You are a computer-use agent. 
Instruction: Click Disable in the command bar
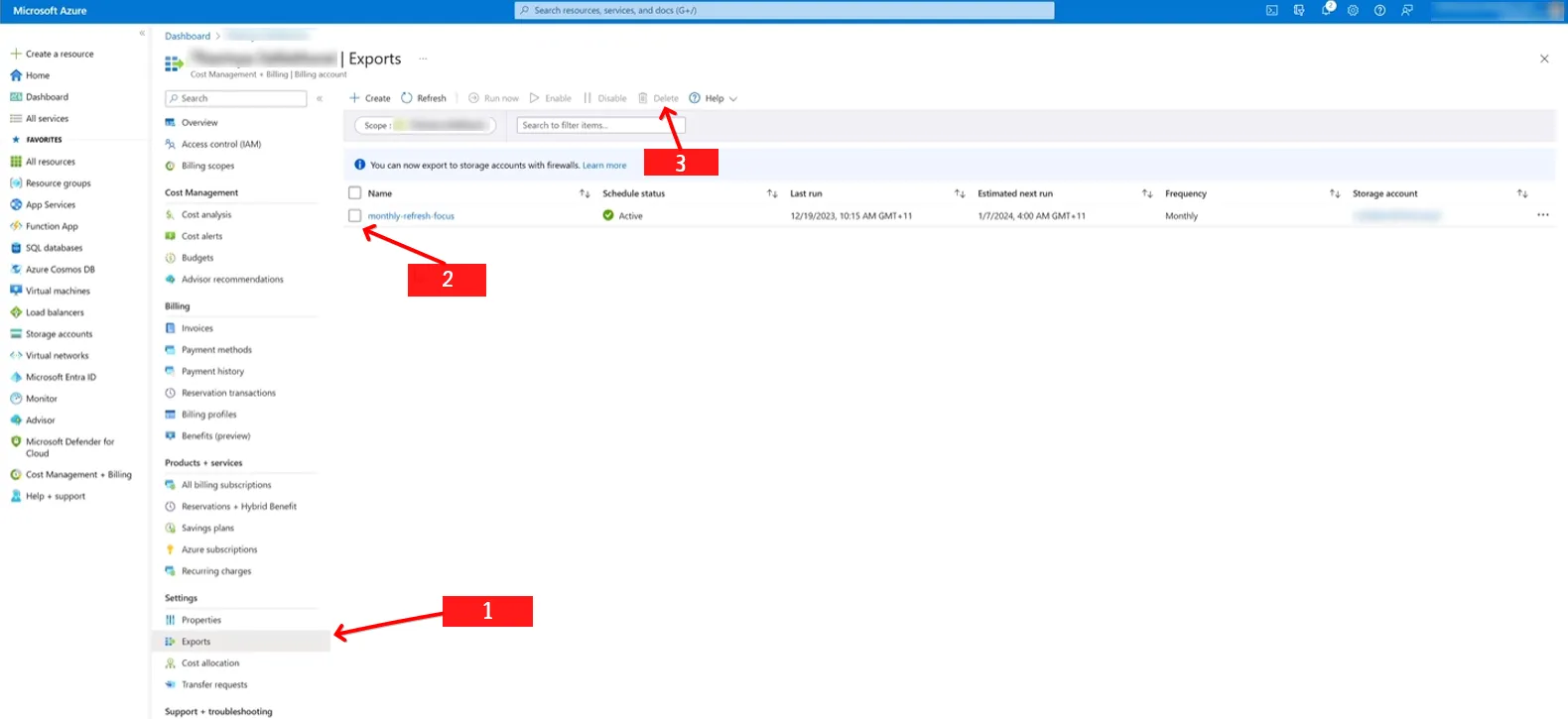[x=605, y=98]
